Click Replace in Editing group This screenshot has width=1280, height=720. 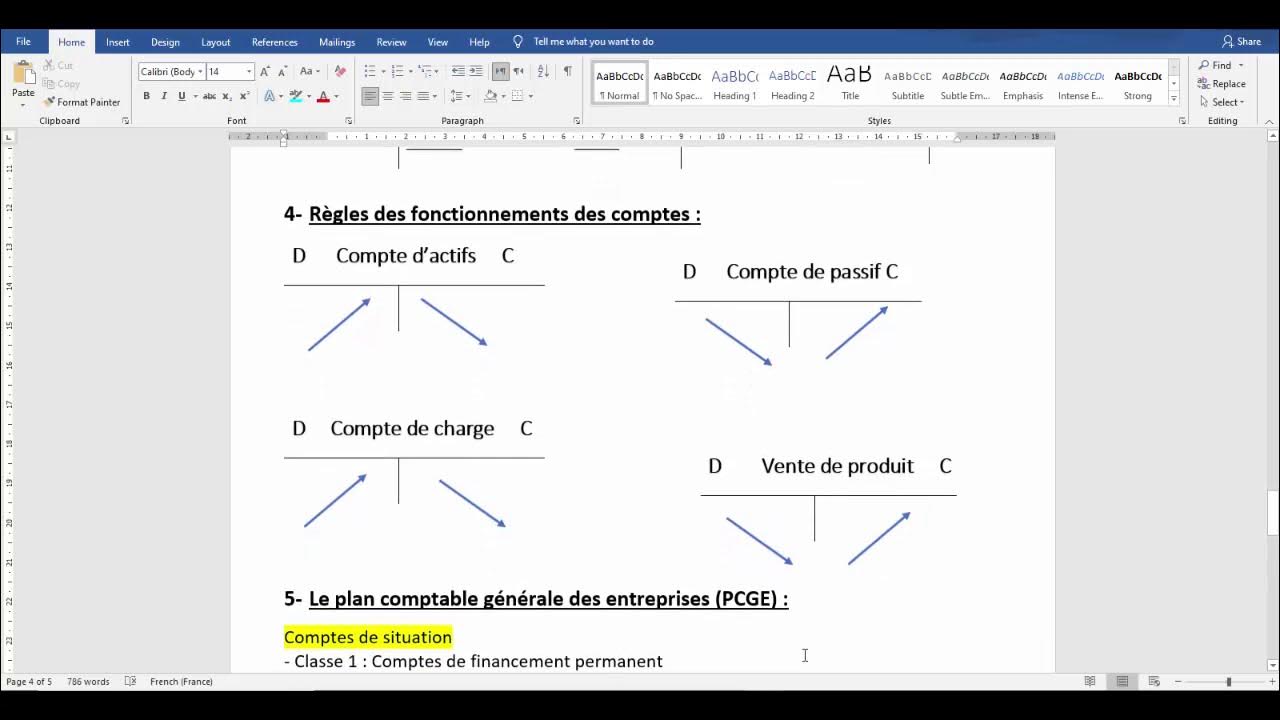[x=1222, y=84]
